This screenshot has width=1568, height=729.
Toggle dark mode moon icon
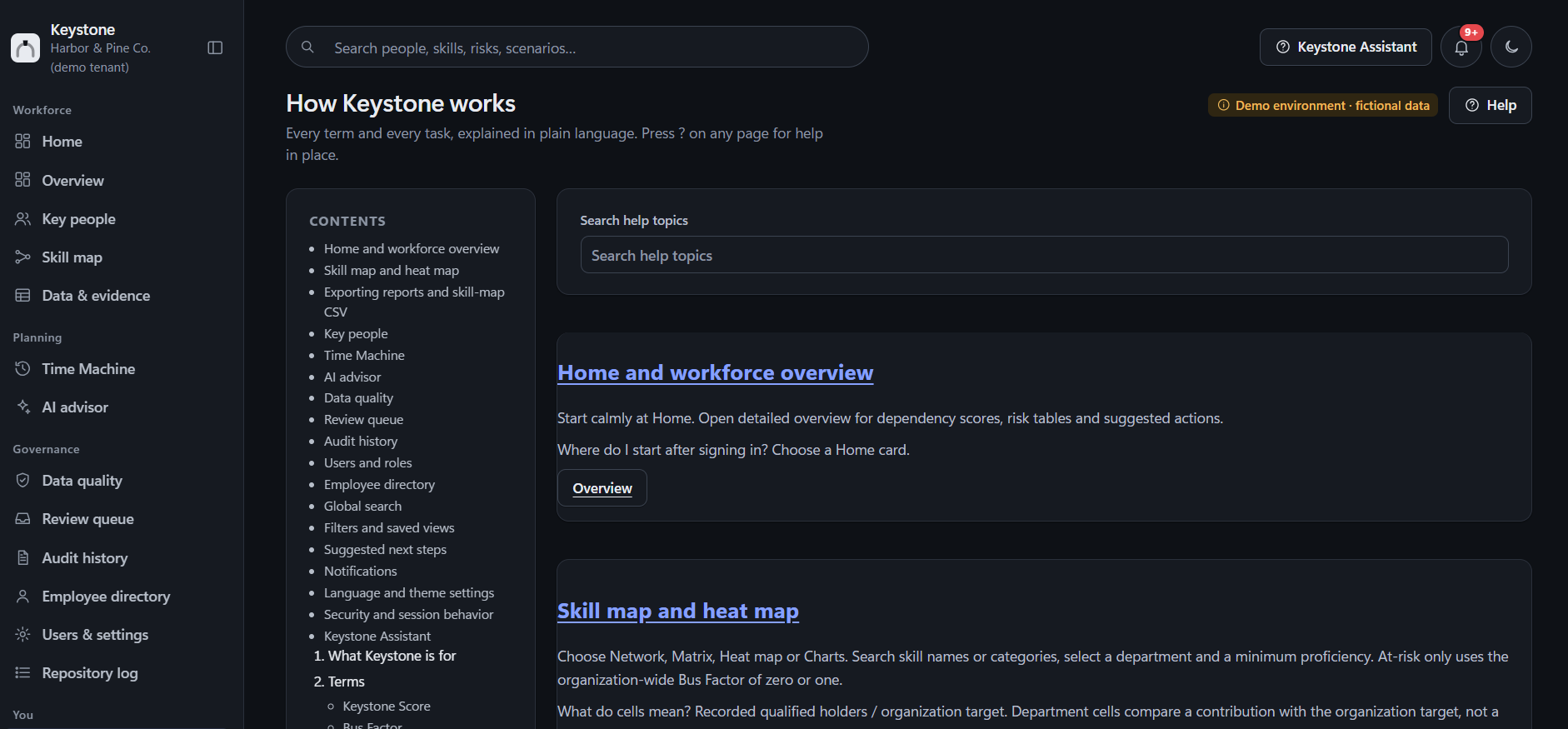click(x=1511, y=47)
